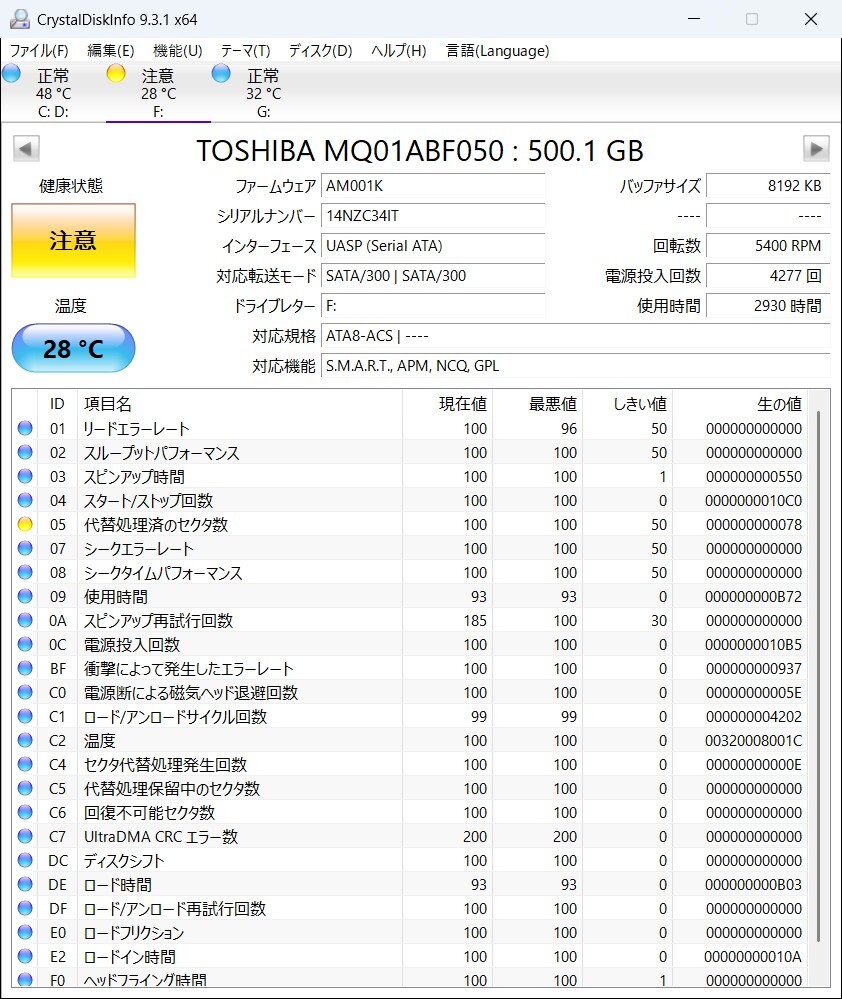This screenshot has width=842, height=999.
Task: Click status orb of row C7 UltraDMA CRC エラー数
Action: (25, 836)
